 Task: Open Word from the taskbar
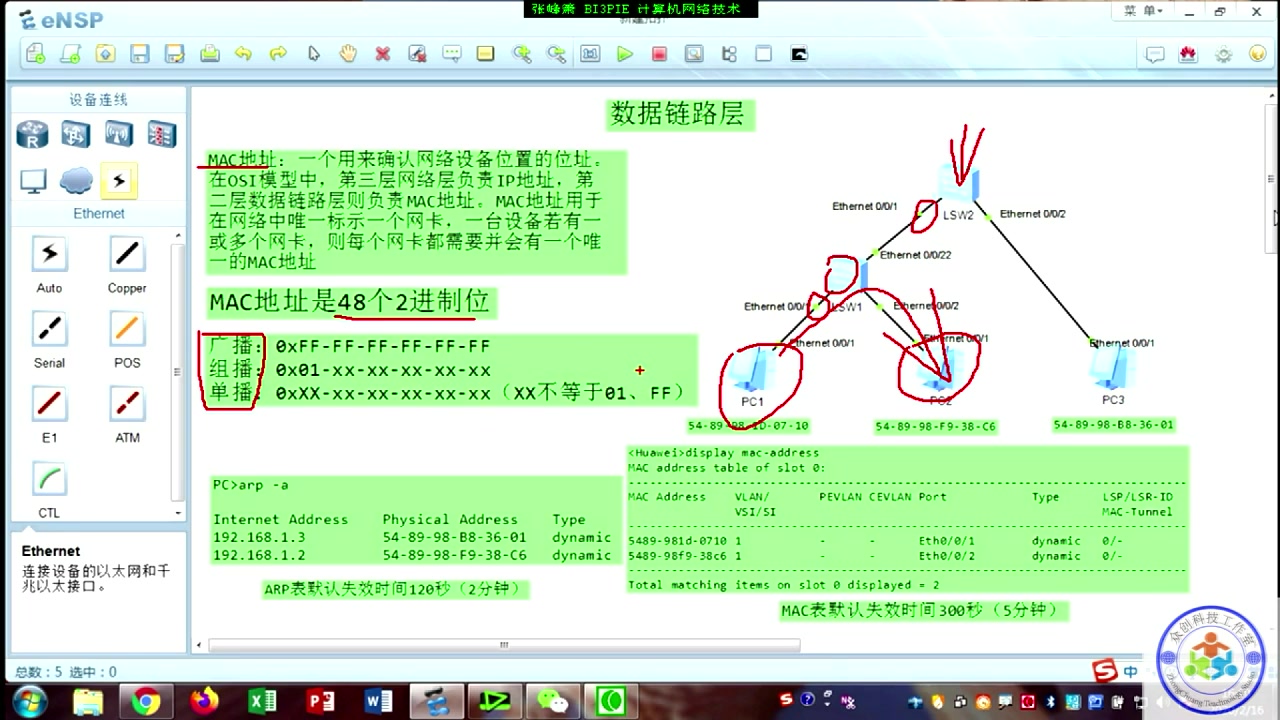[x=379, y=702]
